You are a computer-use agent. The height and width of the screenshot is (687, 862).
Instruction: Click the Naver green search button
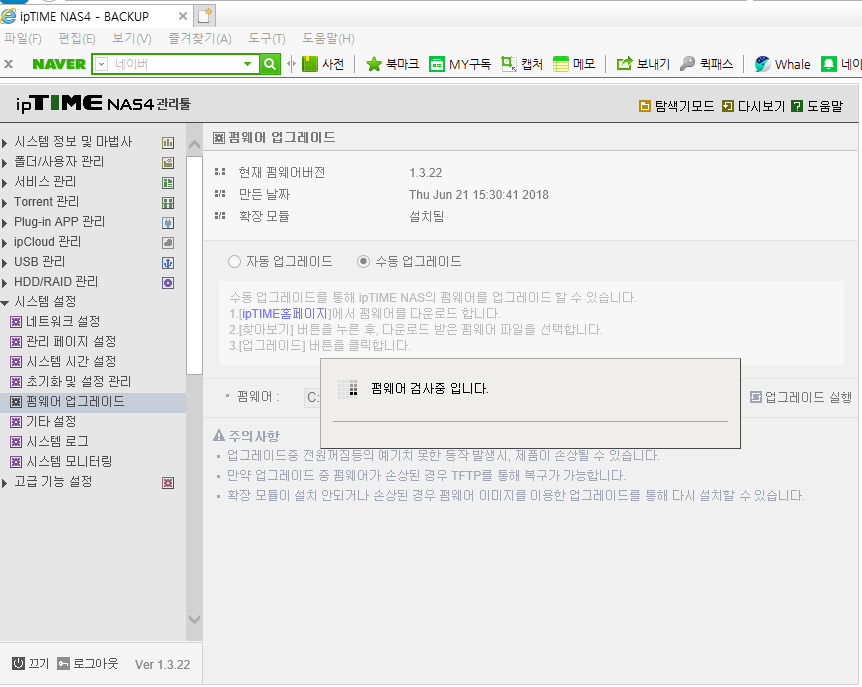[269, 64]
